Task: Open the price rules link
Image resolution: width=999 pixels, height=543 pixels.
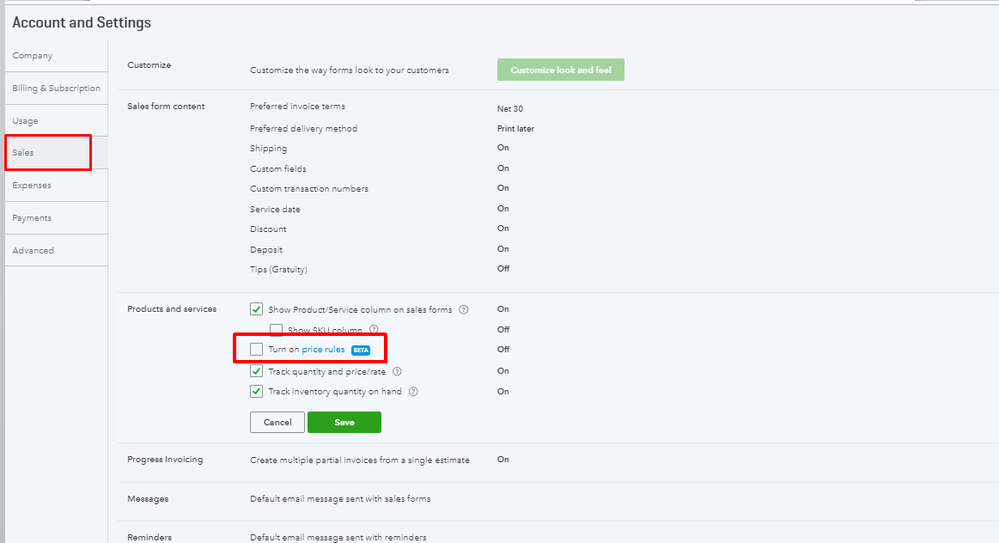Action: 323,350
